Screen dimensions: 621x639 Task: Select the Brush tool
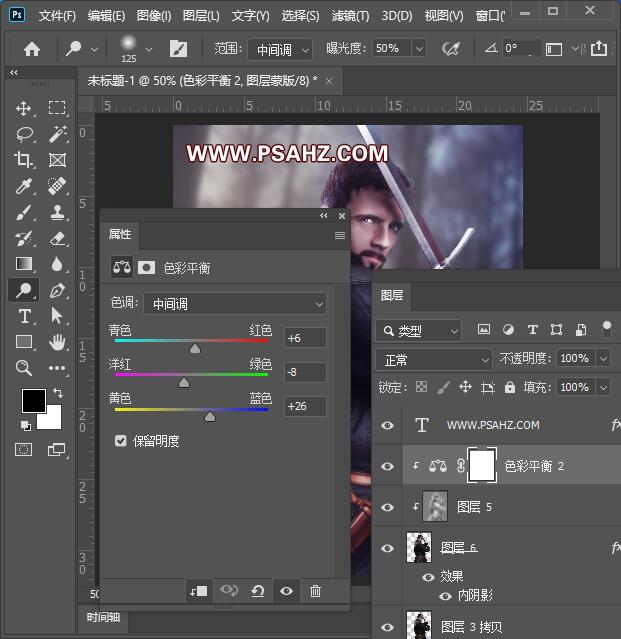(24, 212)
